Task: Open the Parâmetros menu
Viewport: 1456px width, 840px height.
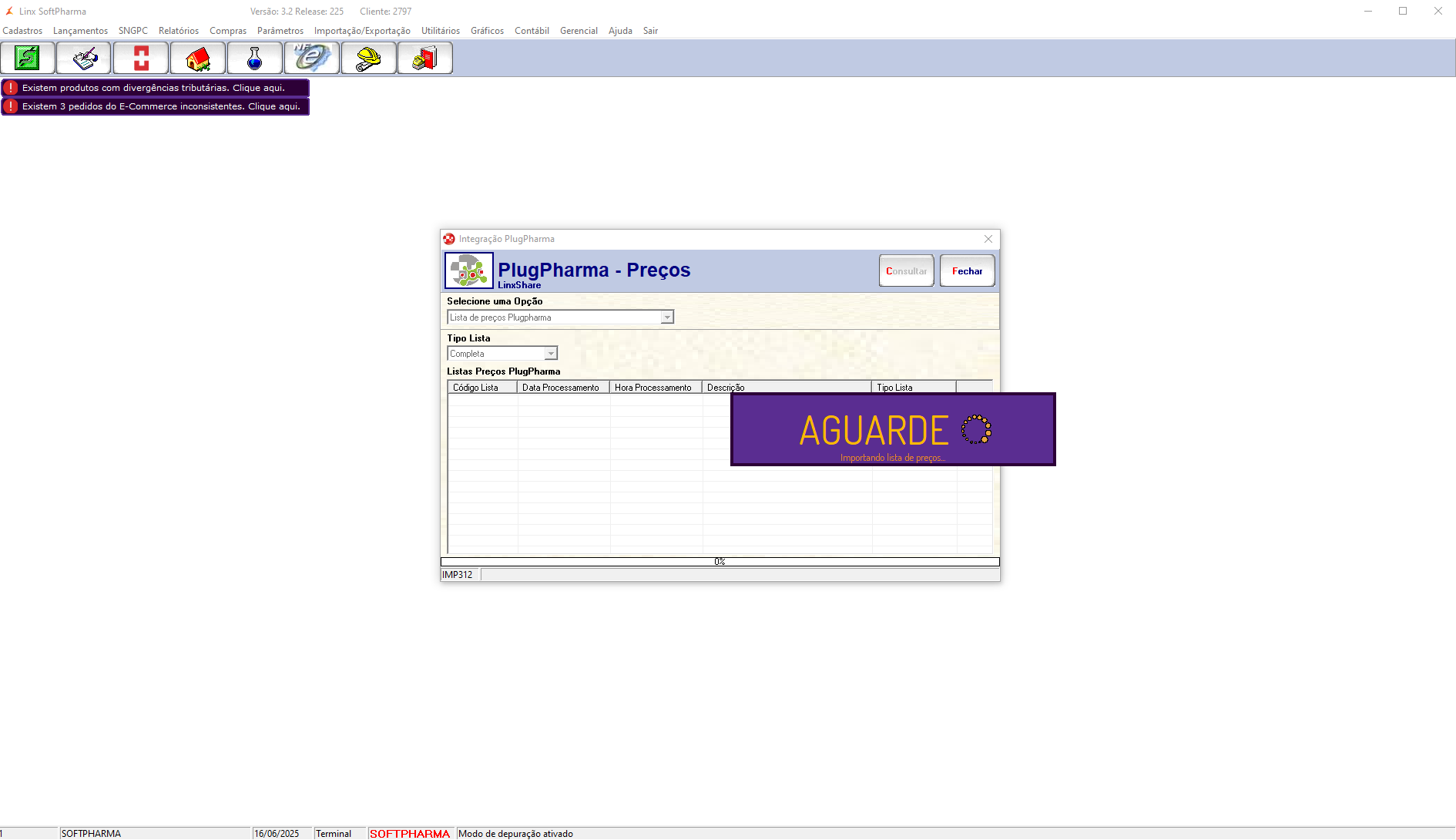Action: 280,31
